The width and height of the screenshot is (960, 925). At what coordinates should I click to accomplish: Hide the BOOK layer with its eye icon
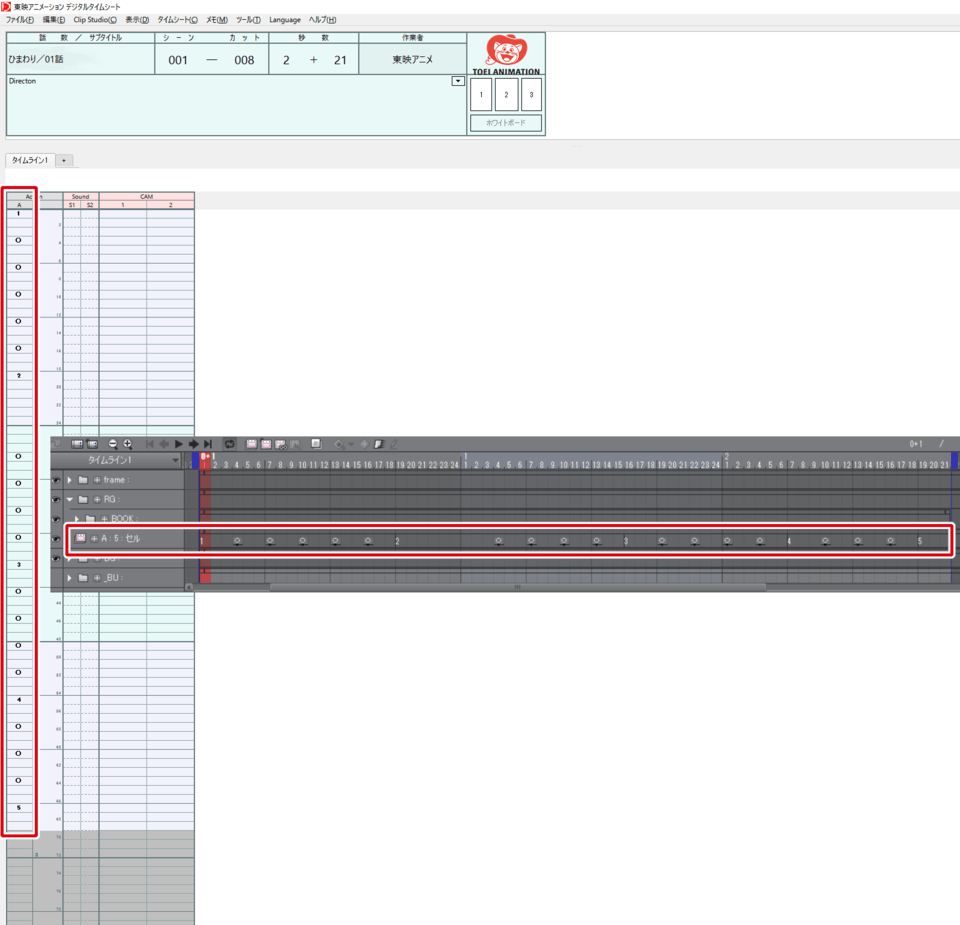pyautogui.click(x=54, y=518)
